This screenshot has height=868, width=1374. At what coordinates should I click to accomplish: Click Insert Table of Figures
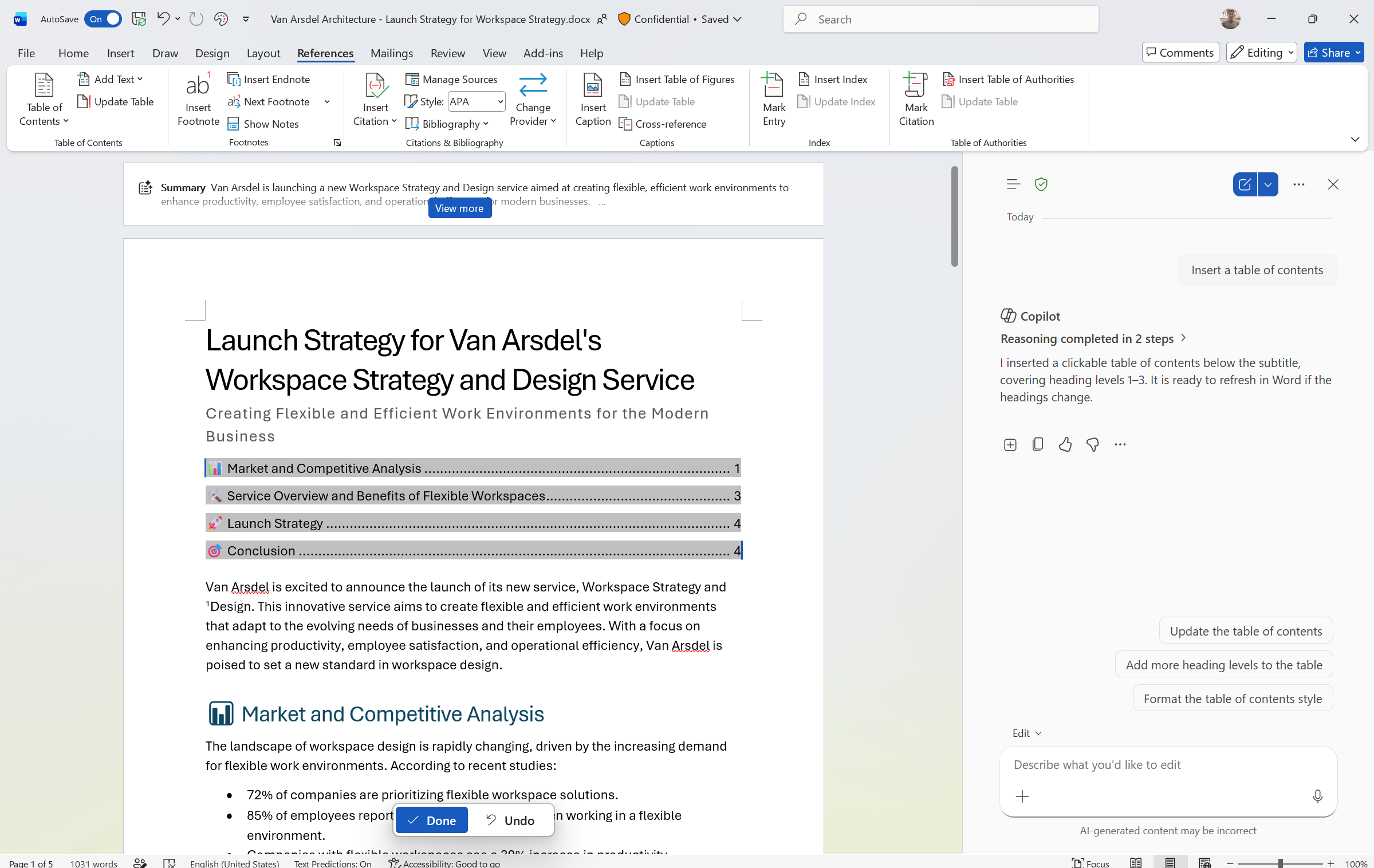pos(677,79)
